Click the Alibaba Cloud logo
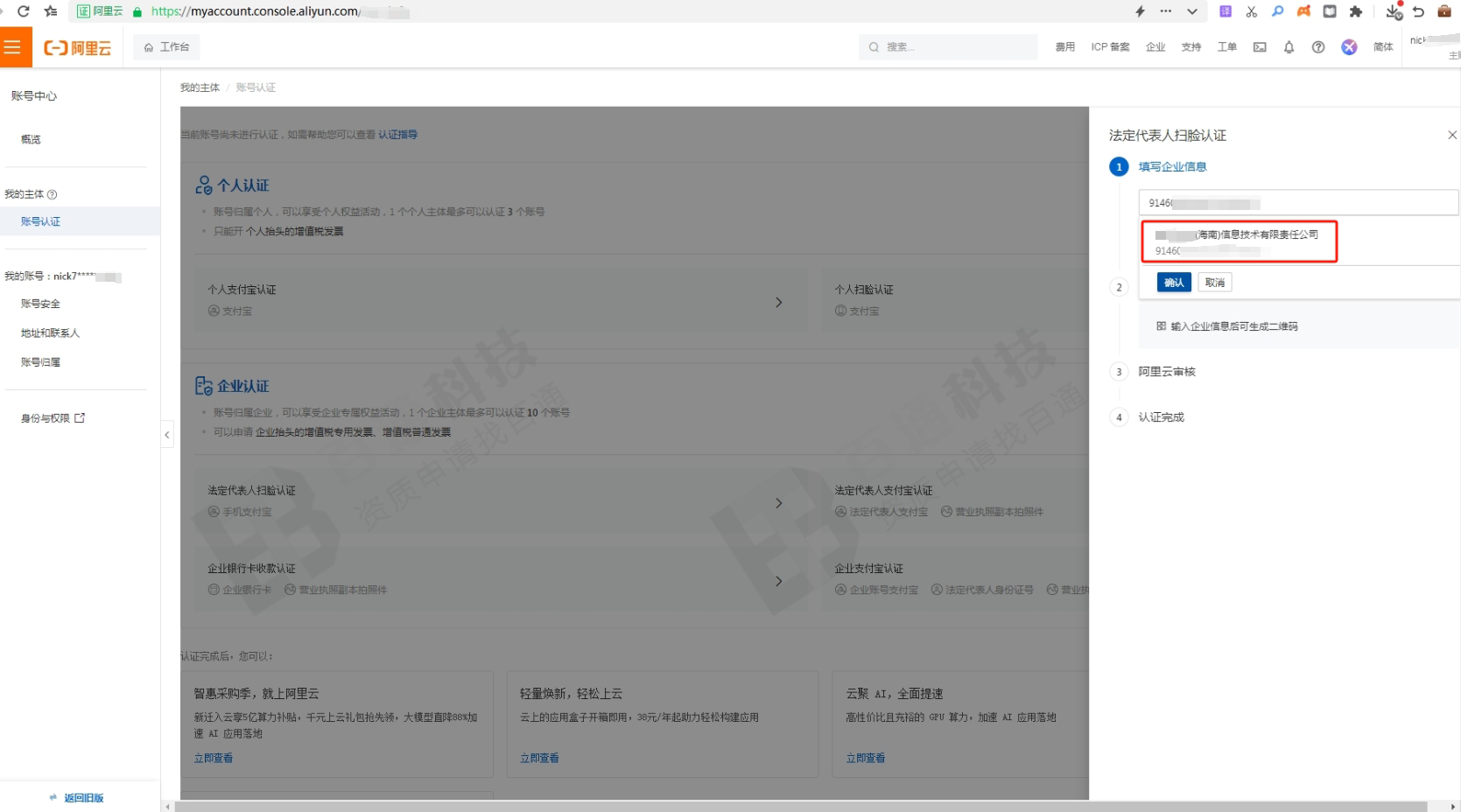The width and height of the screenshot is (1461, 812). 77,47
